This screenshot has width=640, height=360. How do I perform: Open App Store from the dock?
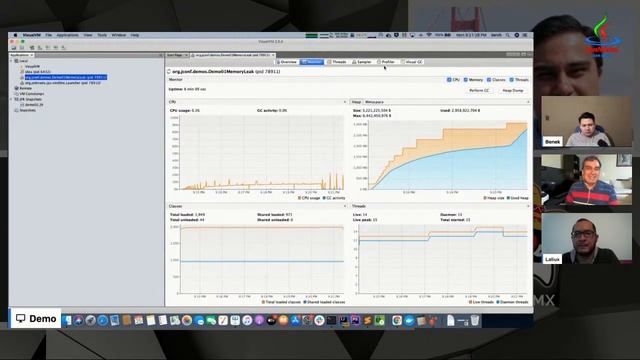(x=295, y=320)
